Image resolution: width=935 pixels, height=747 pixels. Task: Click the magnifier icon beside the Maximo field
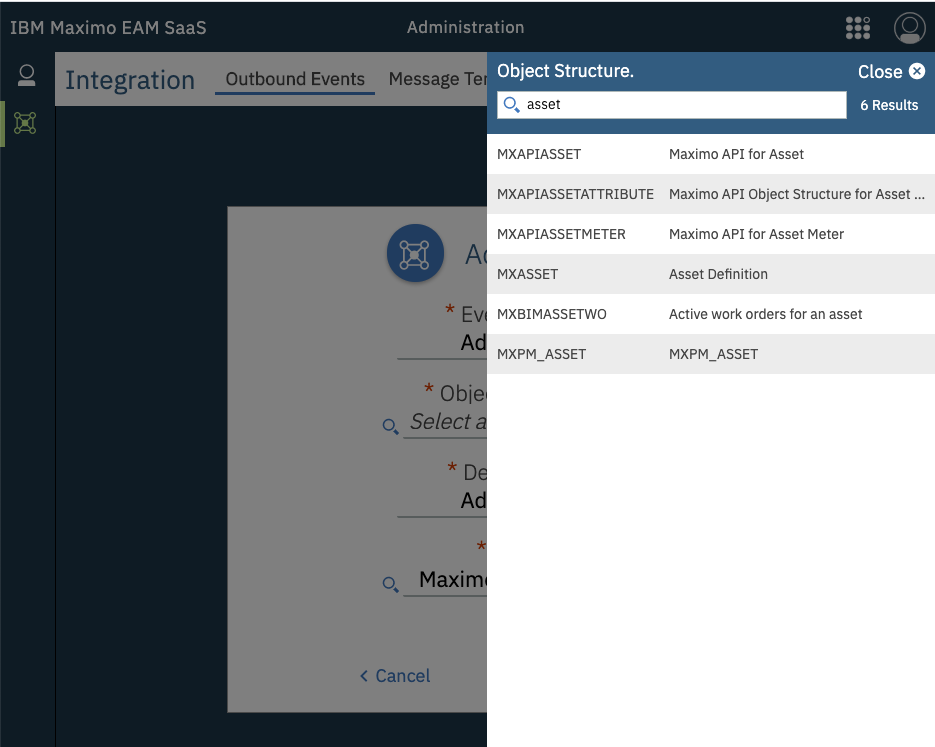pos(390,584)
